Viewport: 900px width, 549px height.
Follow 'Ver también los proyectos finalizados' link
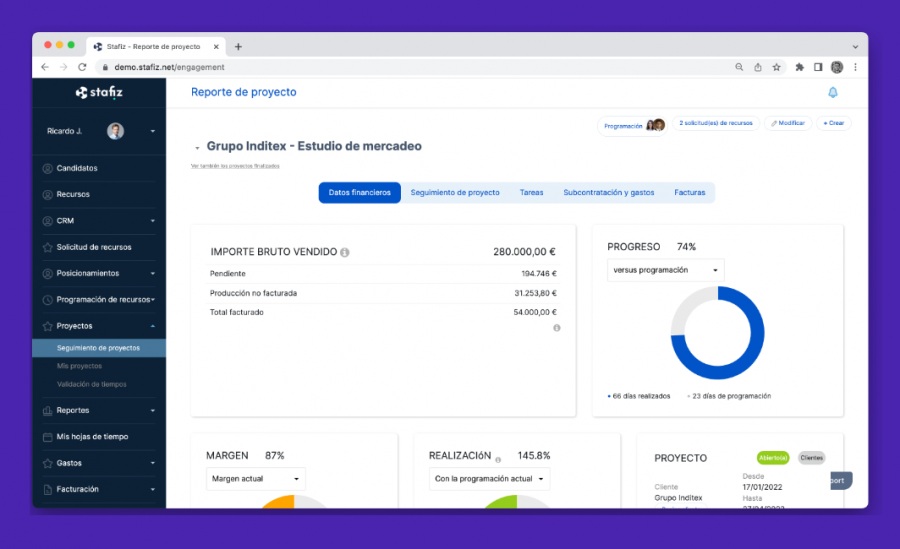(235, 166)
